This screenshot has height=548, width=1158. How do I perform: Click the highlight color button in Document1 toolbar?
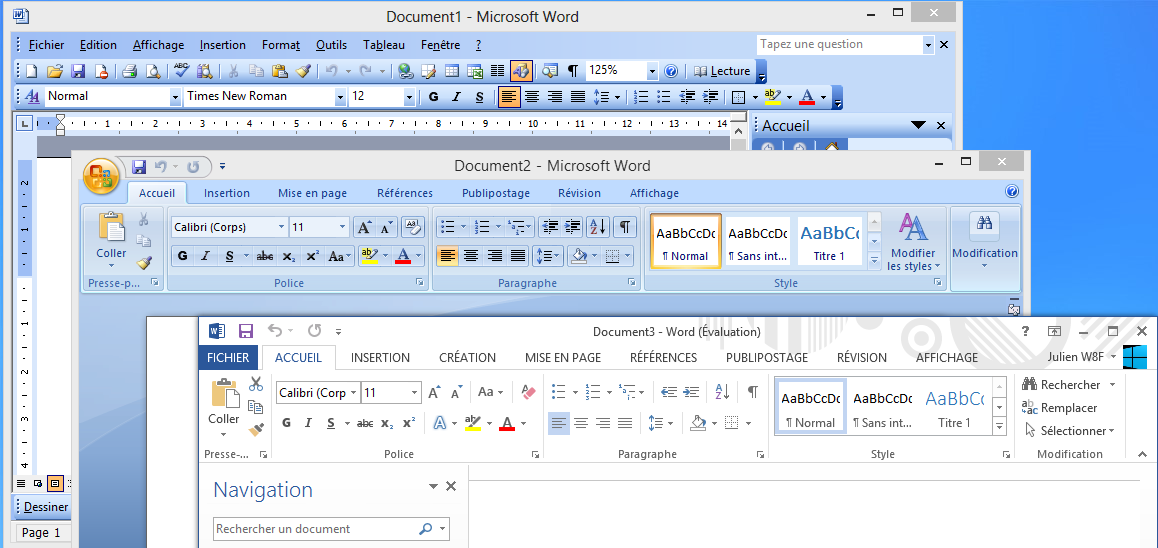click(x=773, y=96)
